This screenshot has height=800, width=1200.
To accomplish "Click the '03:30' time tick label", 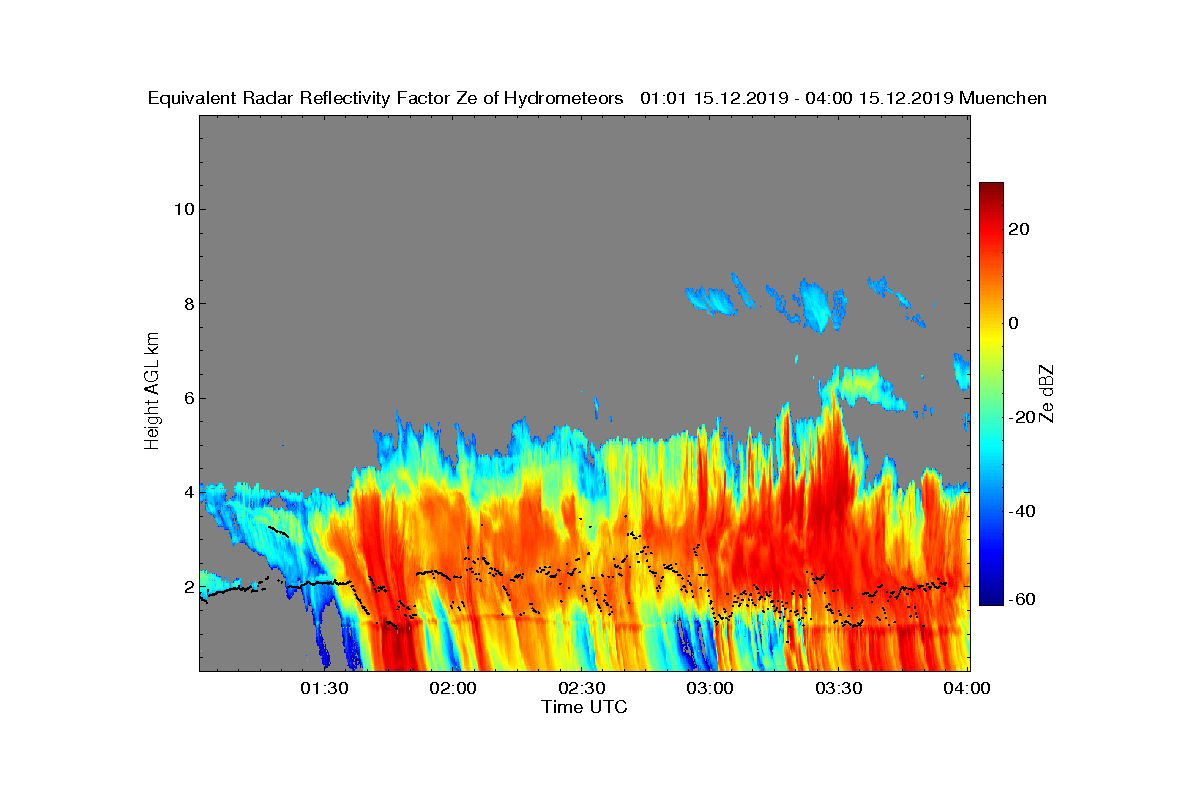I will [x=840, y=688].
